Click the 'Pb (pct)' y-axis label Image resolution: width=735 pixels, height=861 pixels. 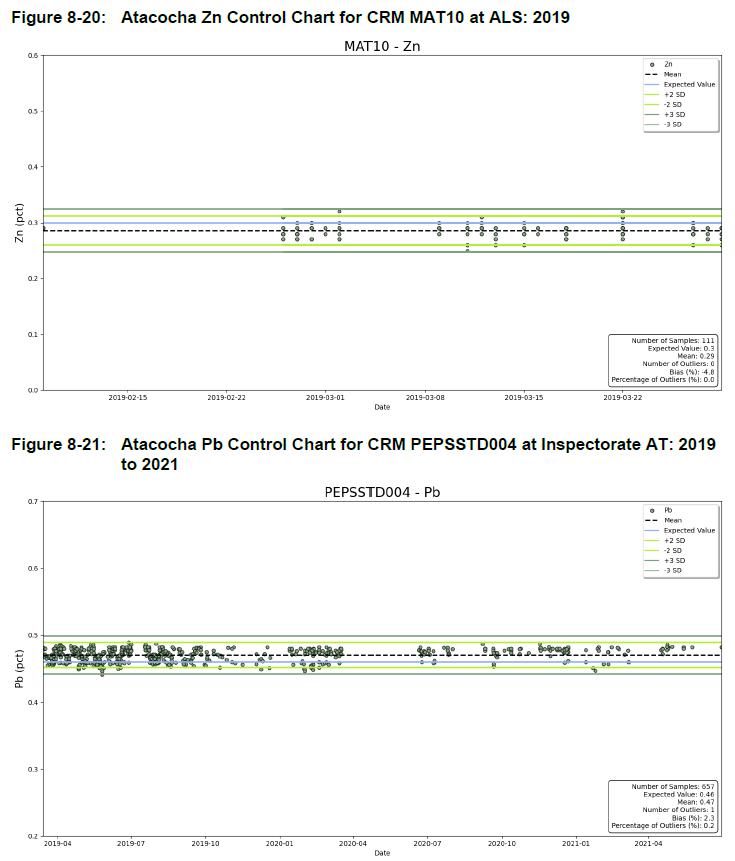[x=19, y=668]
